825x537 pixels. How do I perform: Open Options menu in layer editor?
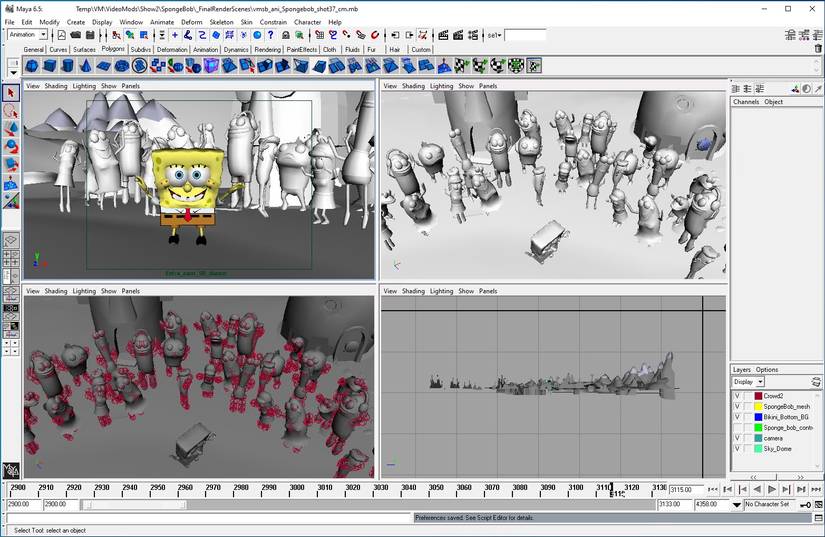pyautogui.click(x=767, y=370)
